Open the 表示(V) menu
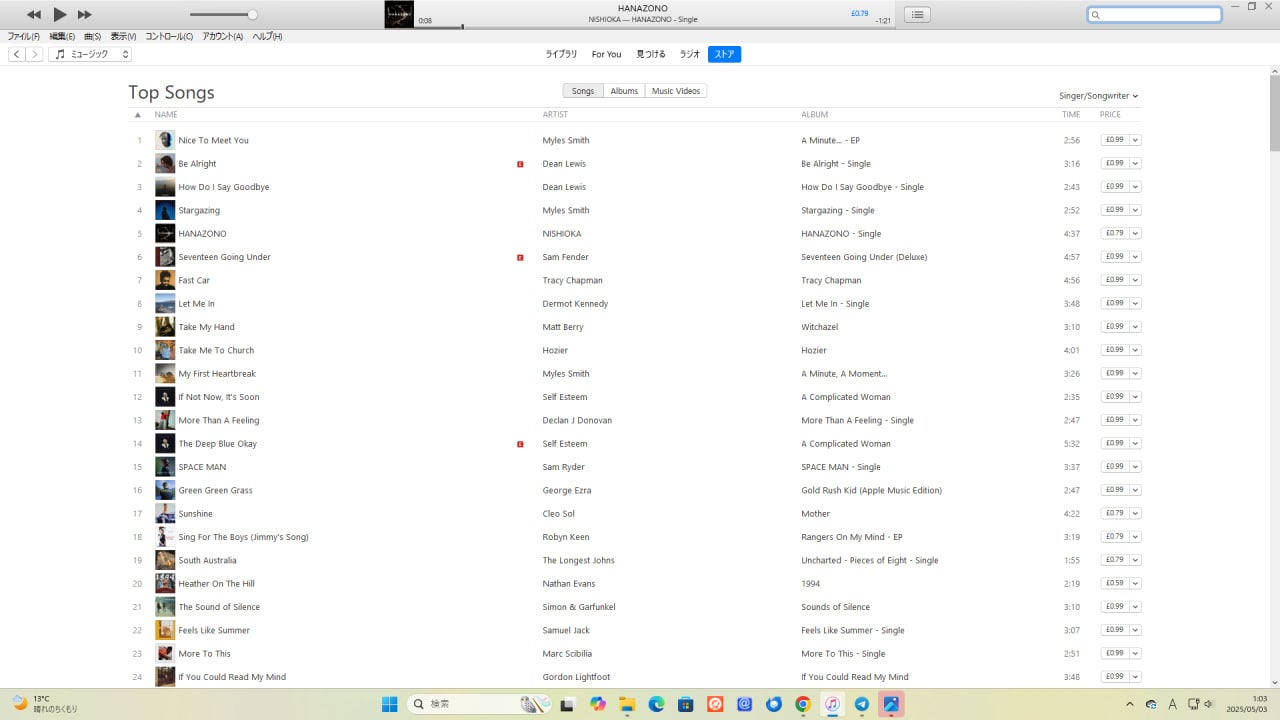Image resolution: width=1280 pixels, height=720 pixels. coord(122,37)
